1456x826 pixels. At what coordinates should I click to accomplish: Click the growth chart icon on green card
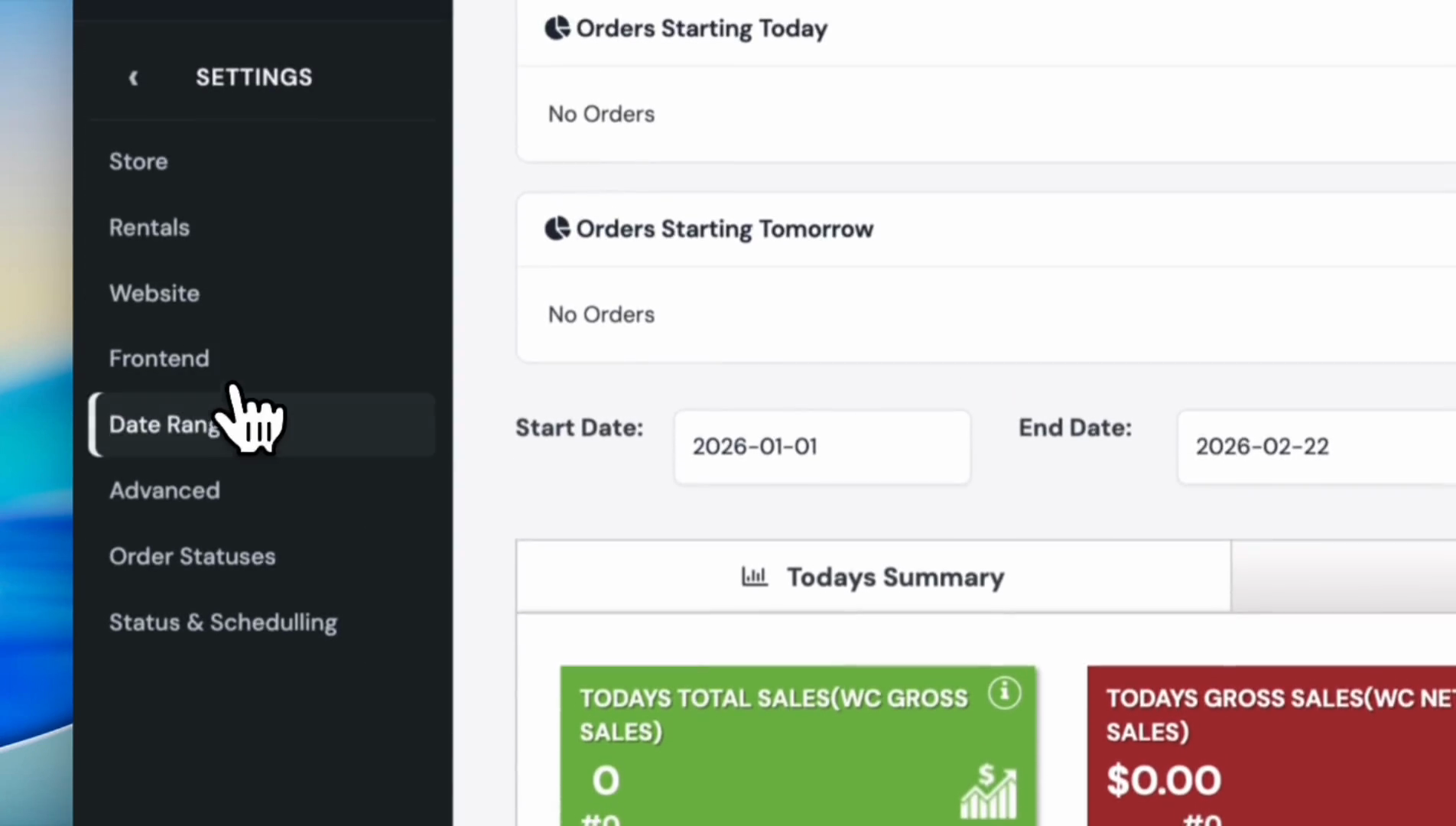tap(989, 791)
